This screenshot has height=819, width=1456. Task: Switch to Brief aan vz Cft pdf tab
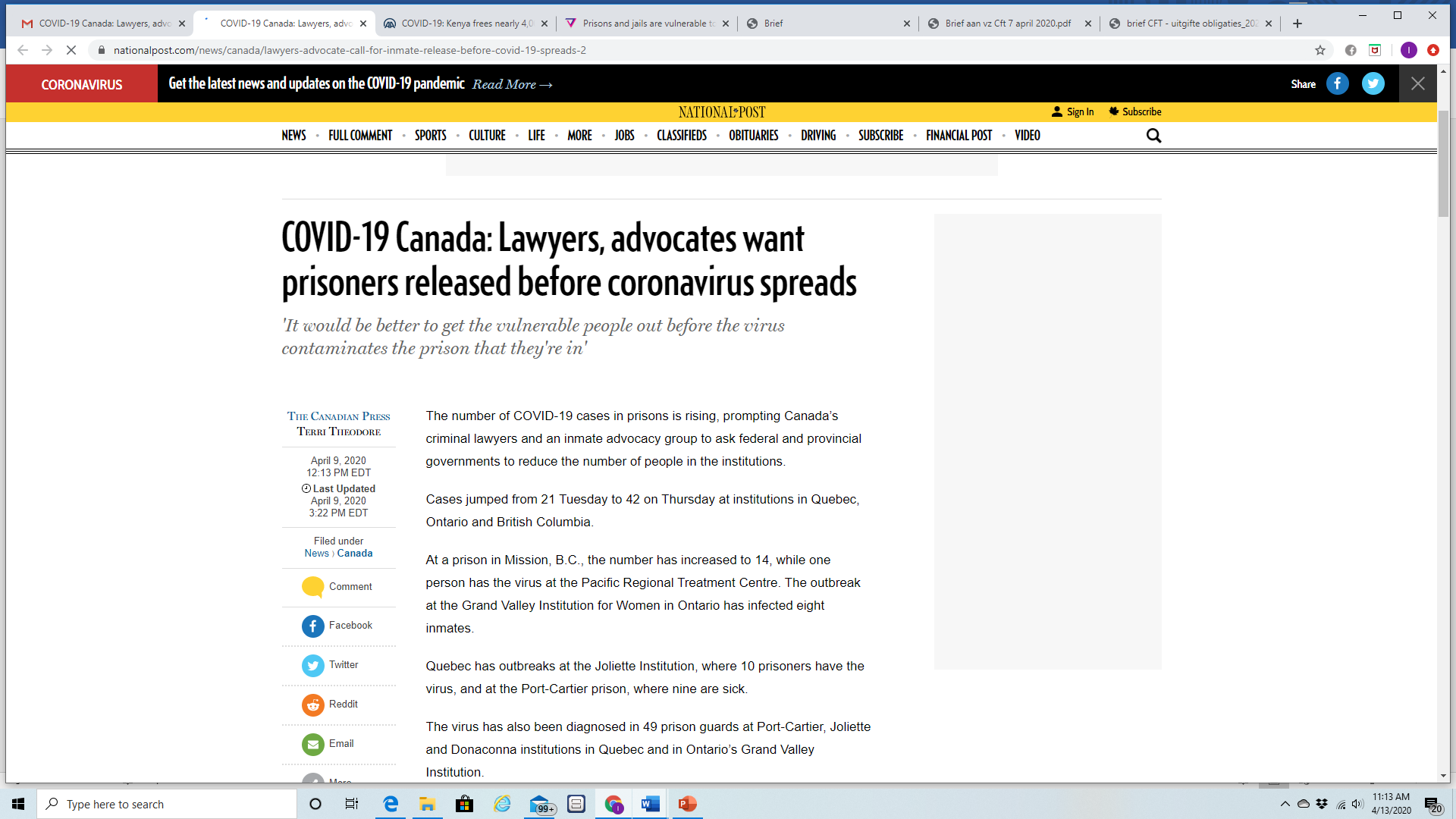tap(1009, 24)
